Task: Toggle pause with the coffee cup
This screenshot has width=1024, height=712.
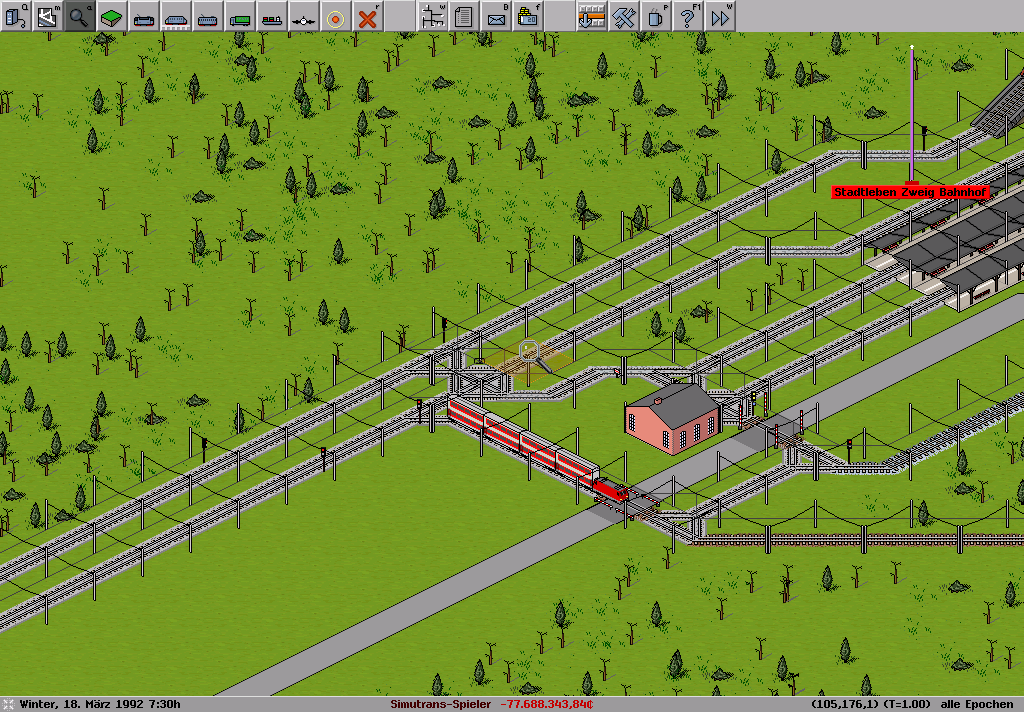Action: coord(655,16)
